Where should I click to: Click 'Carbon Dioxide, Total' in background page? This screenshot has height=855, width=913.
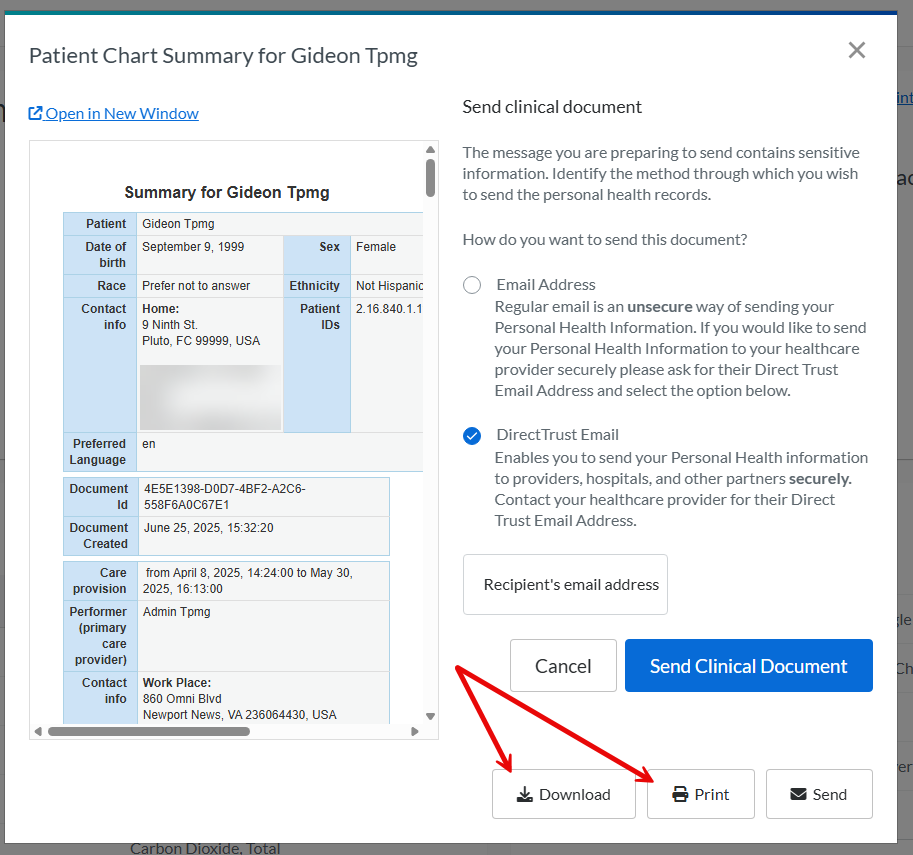point(205,849)
